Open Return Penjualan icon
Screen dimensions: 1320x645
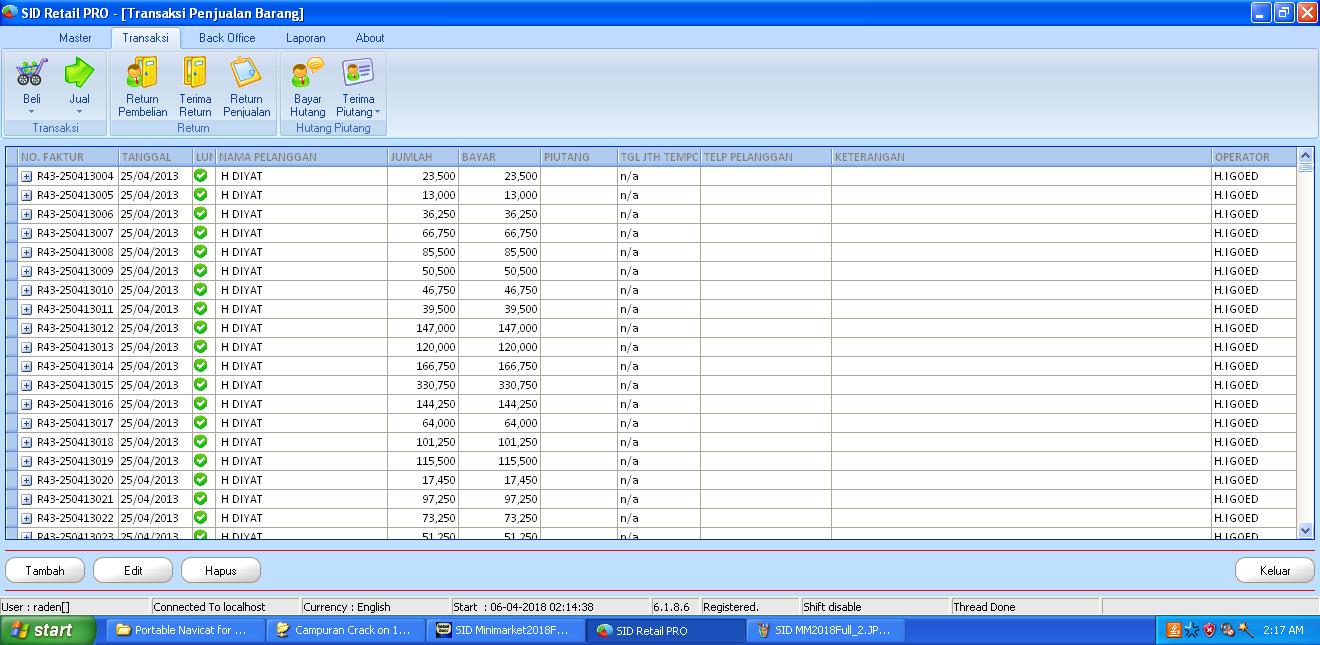click(x=246, y=73)
